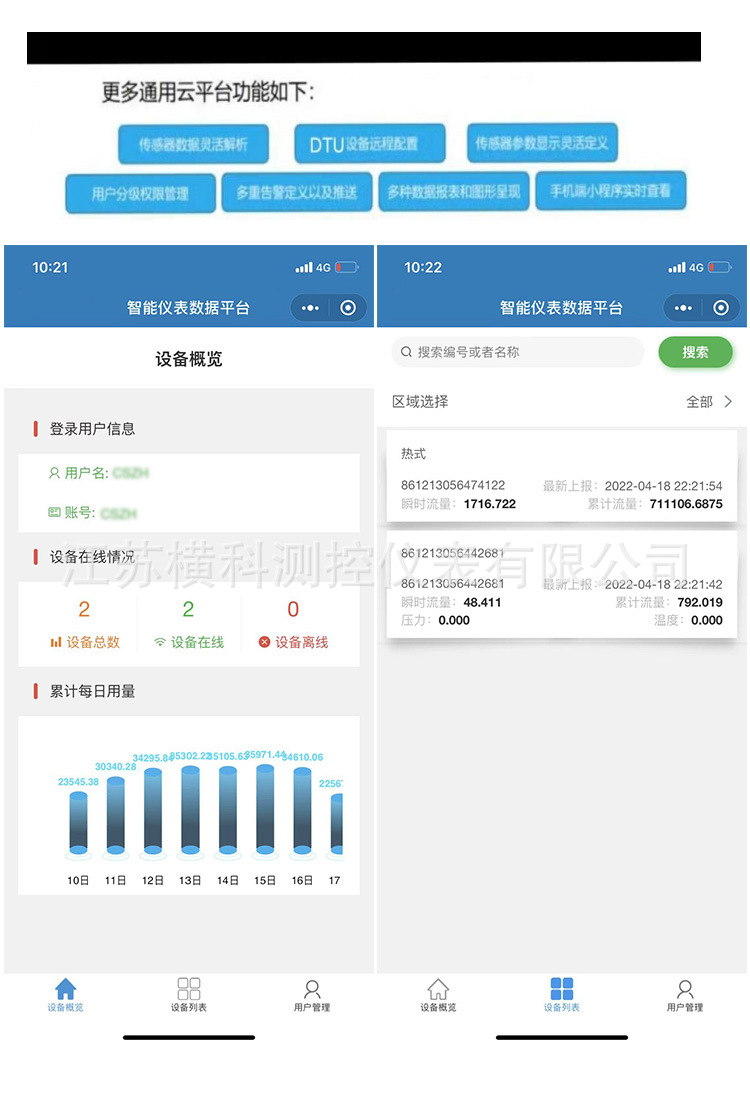Focus the 搜索编号或者名称 search field
The width and height of the screenshot is (750, 1112).
(x=517, y=352)
